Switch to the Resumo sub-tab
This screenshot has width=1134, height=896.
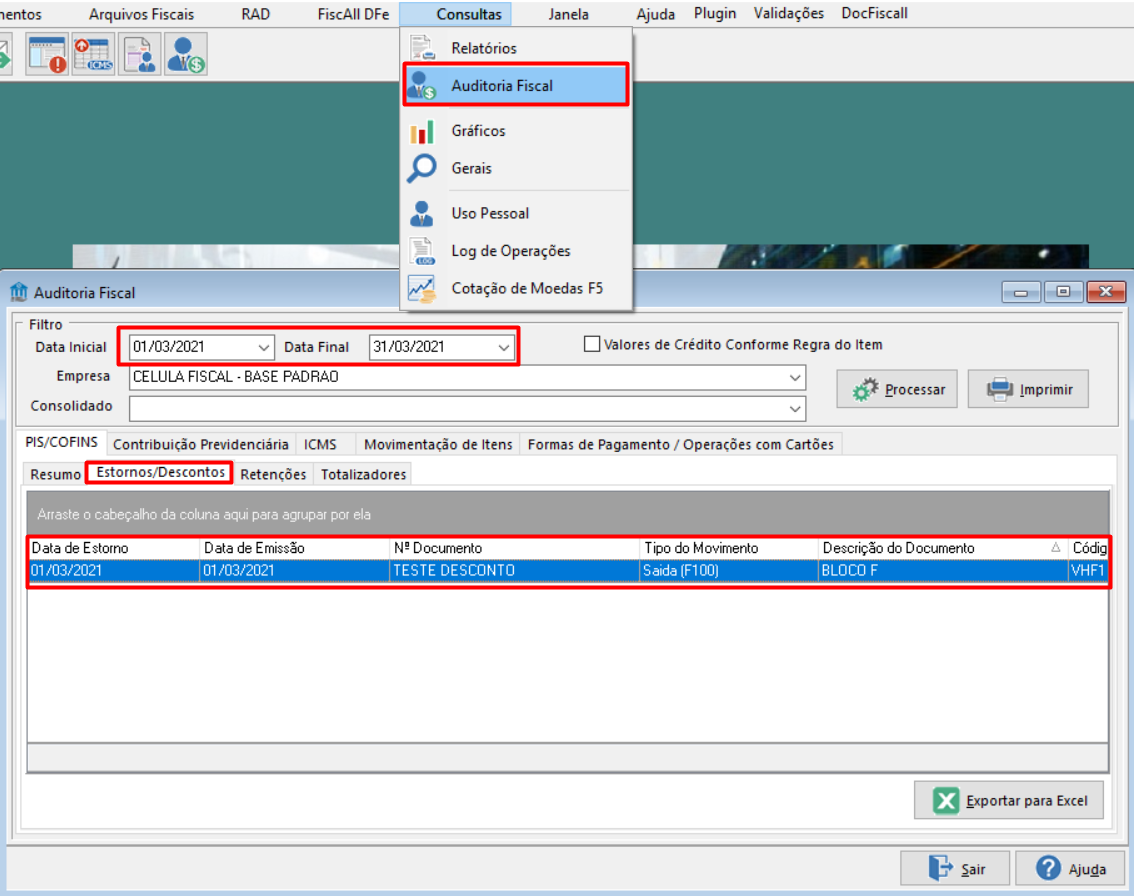click(55, 474)
